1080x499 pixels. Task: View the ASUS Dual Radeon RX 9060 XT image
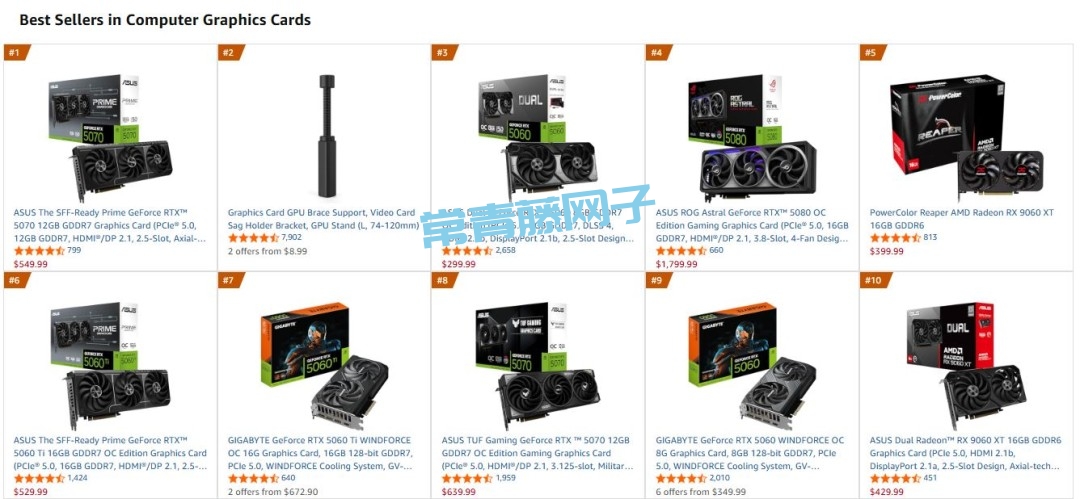tap(967, 365)
